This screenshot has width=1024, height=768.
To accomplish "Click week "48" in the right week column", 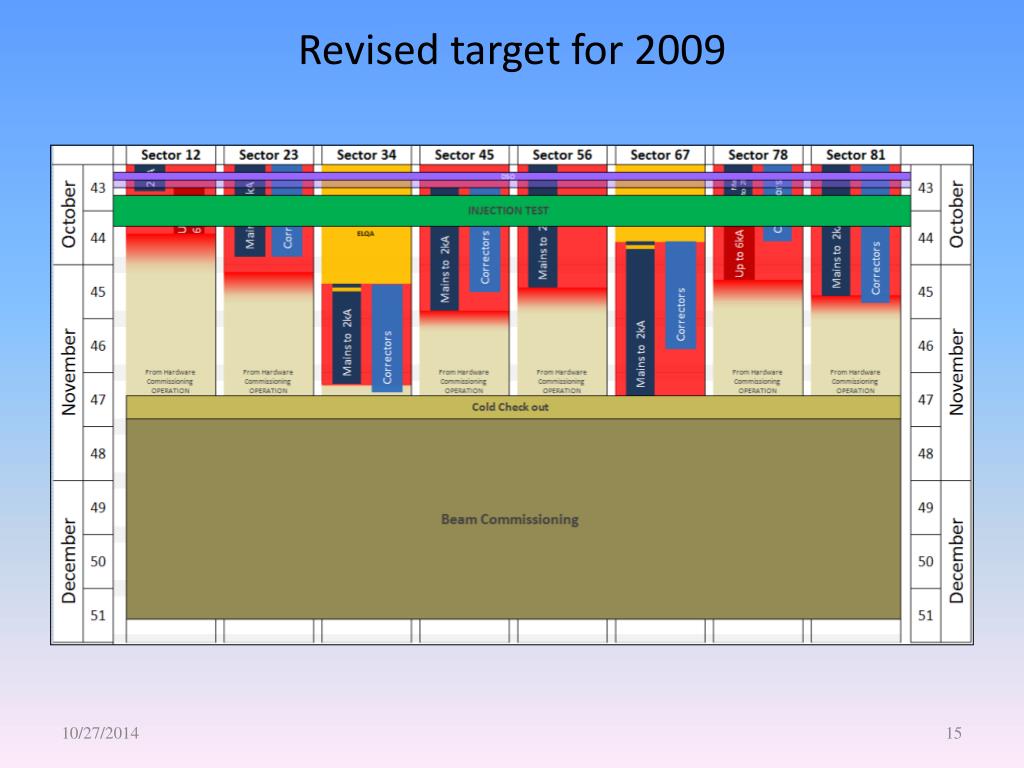I will click(925, 454).
